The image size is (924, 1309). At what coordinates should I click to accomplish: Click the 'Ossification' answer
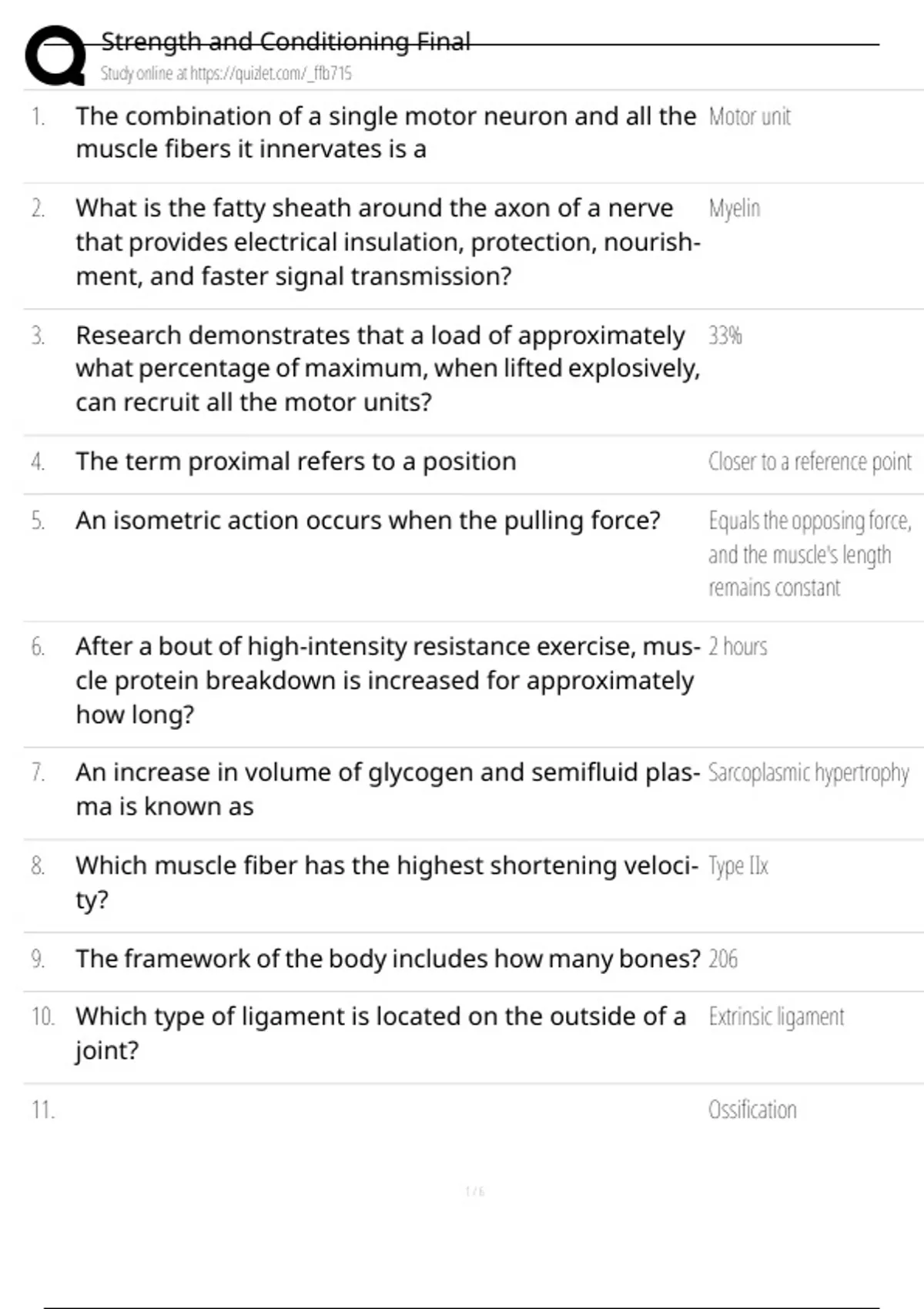(752, 1110)
